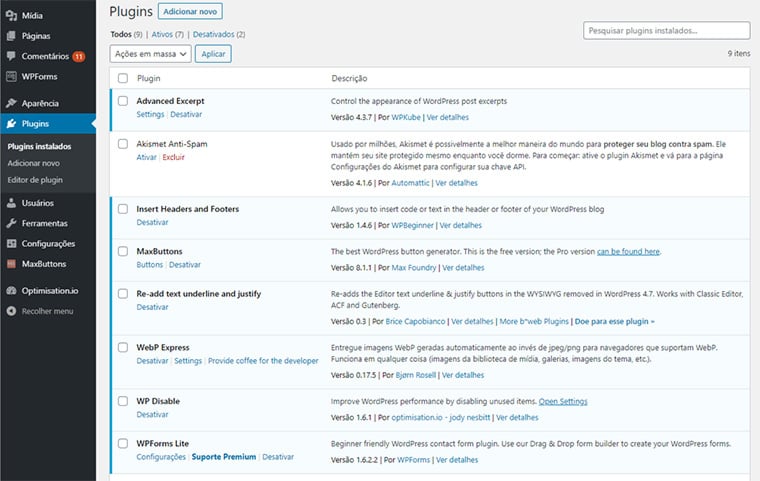Click 'Doe para esse plugin' link

(614, 321)
